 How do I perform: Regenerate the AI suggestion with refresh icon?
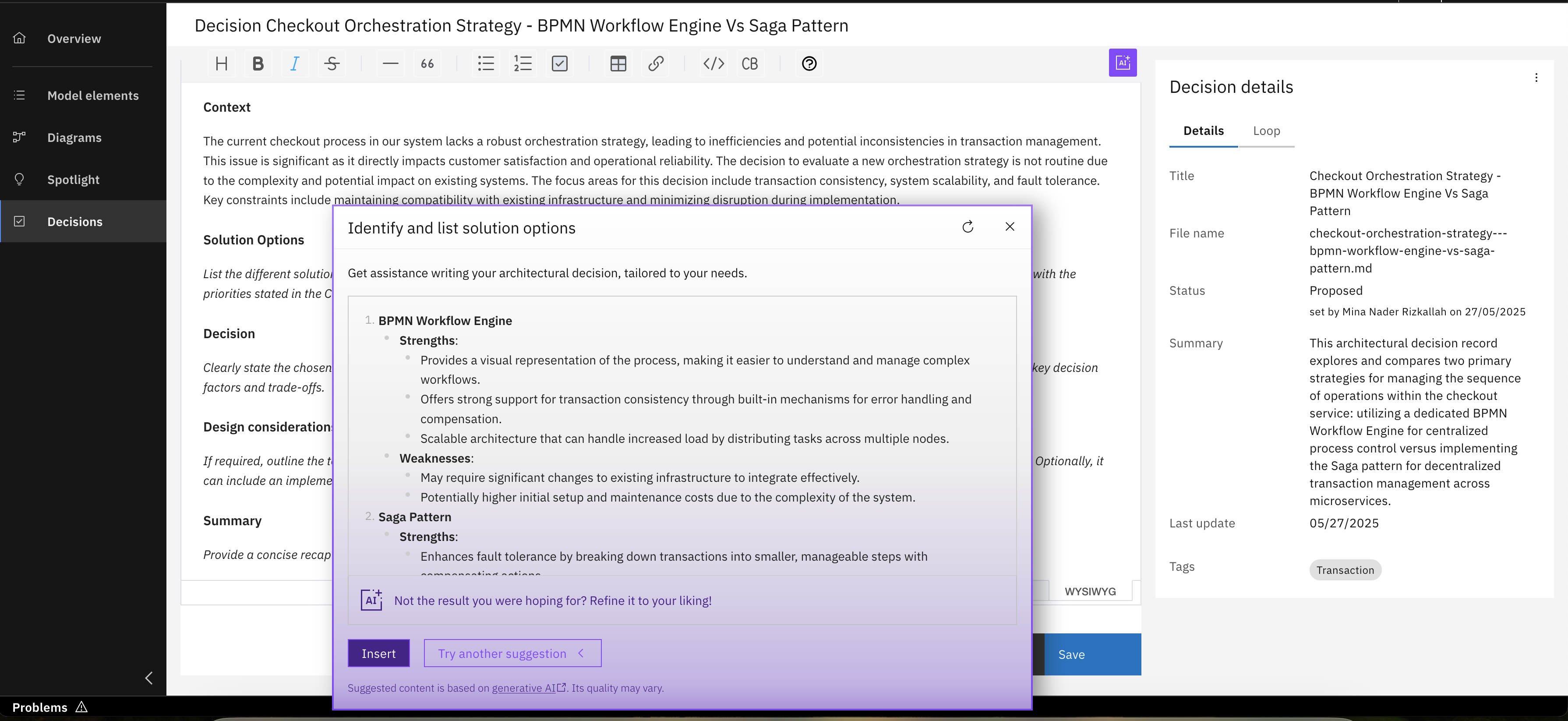(x=968, y=227)
